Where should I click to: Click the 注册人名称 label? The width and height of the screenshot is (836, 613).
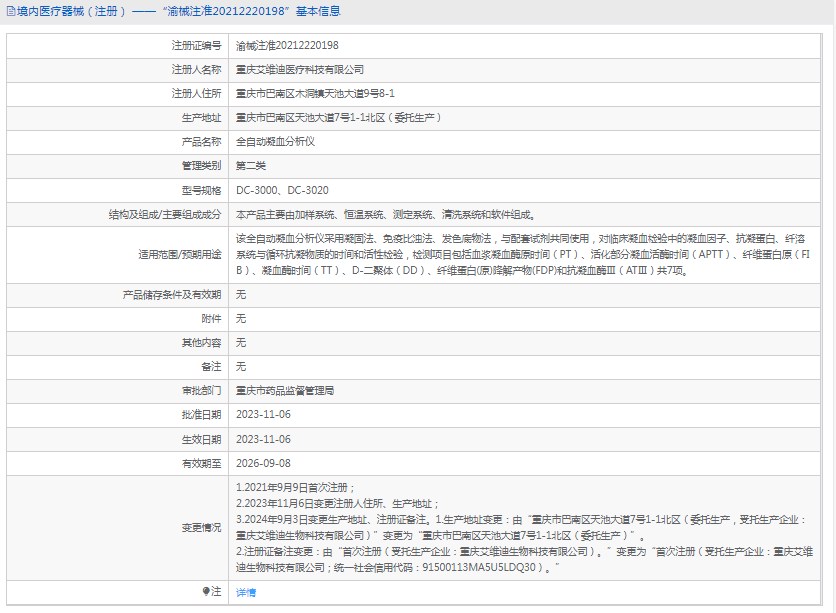pos(196,70)
